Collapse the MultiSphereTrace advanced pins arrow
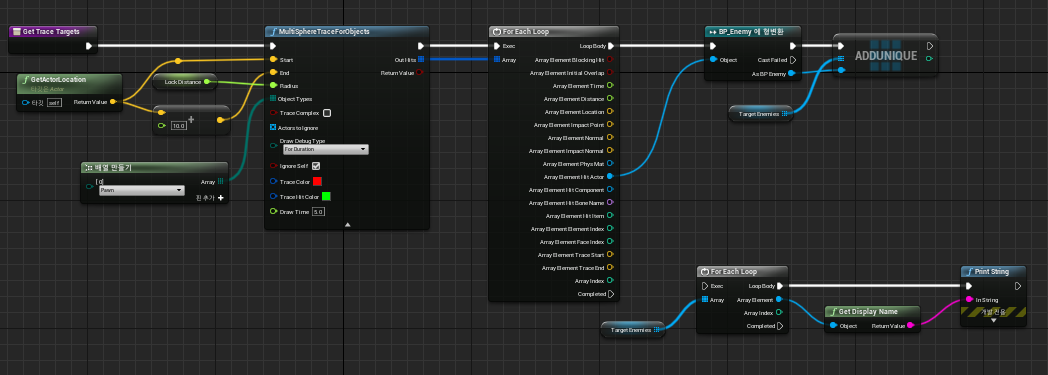This screenshot has height=375, width=1048. [x=348, y=225]
